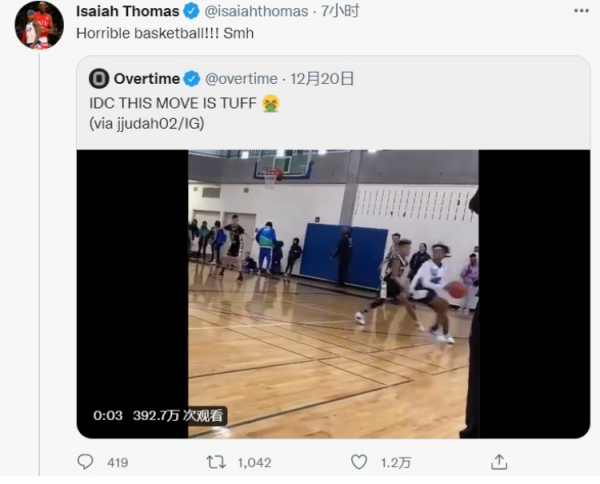Click the 1,042 retweet count
The height and width of the screenshot is (484, 600).
tap(255, 463)
